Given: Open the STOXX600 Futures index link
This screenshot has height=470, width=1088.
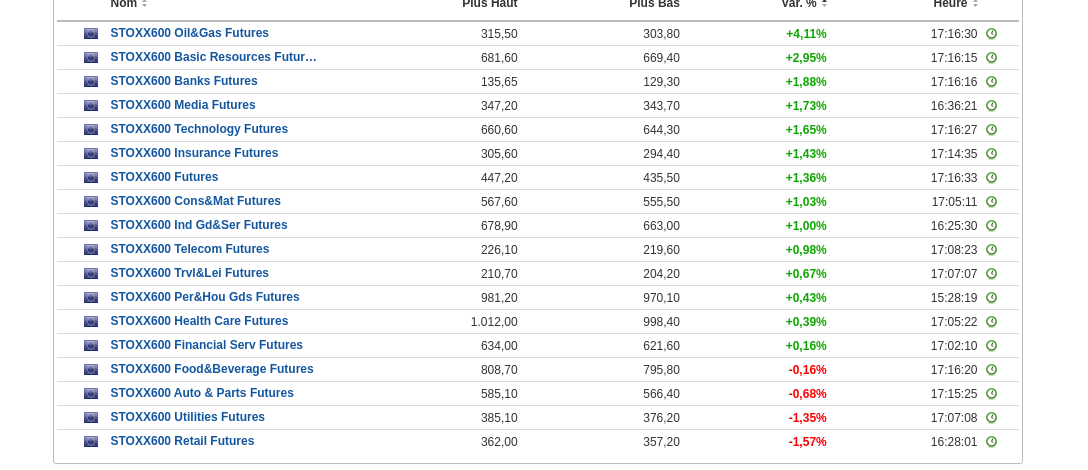Looking at the screenshot, I should (x=164, y=178).
